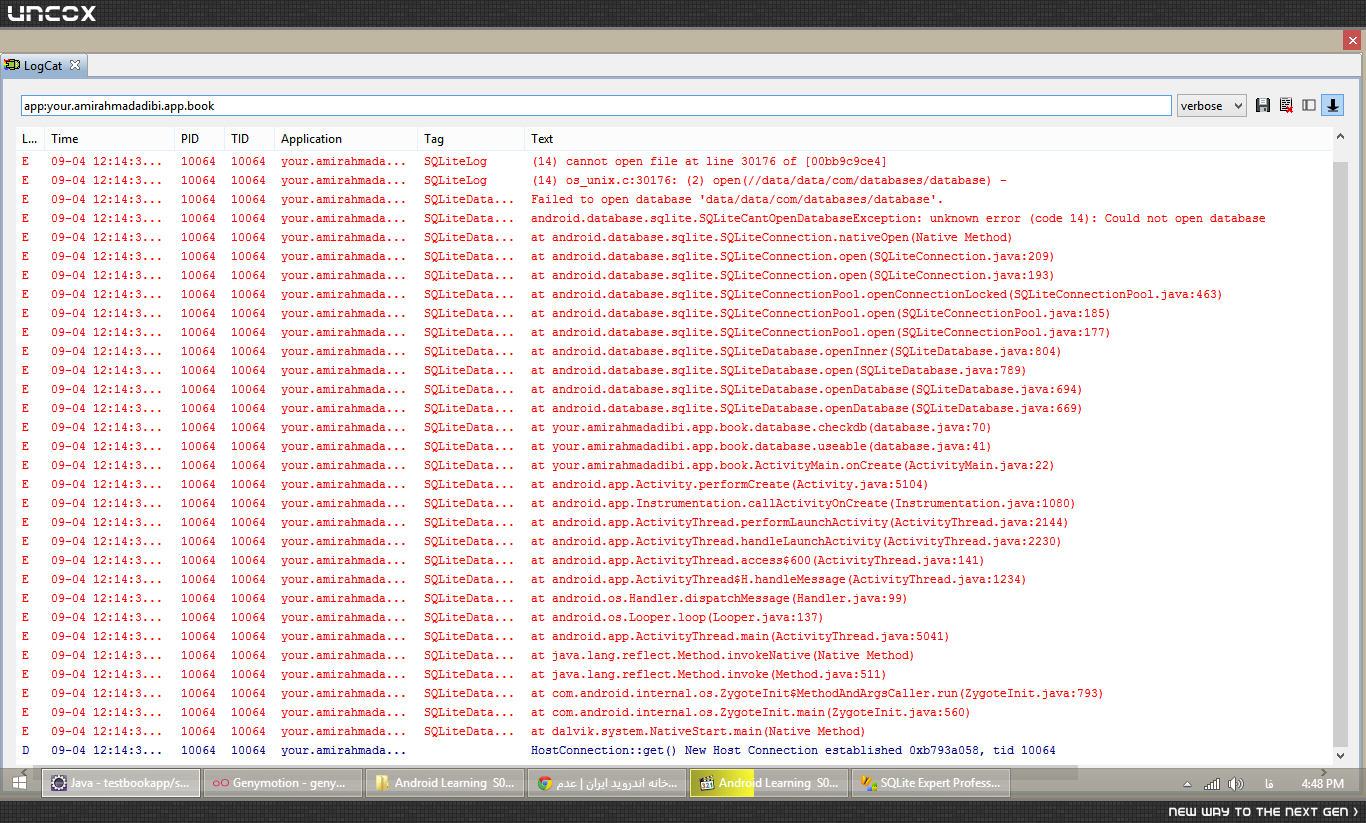
Task: Select SQLiteConnection.nativeOpen stack trace row
Action: [675, 237]
